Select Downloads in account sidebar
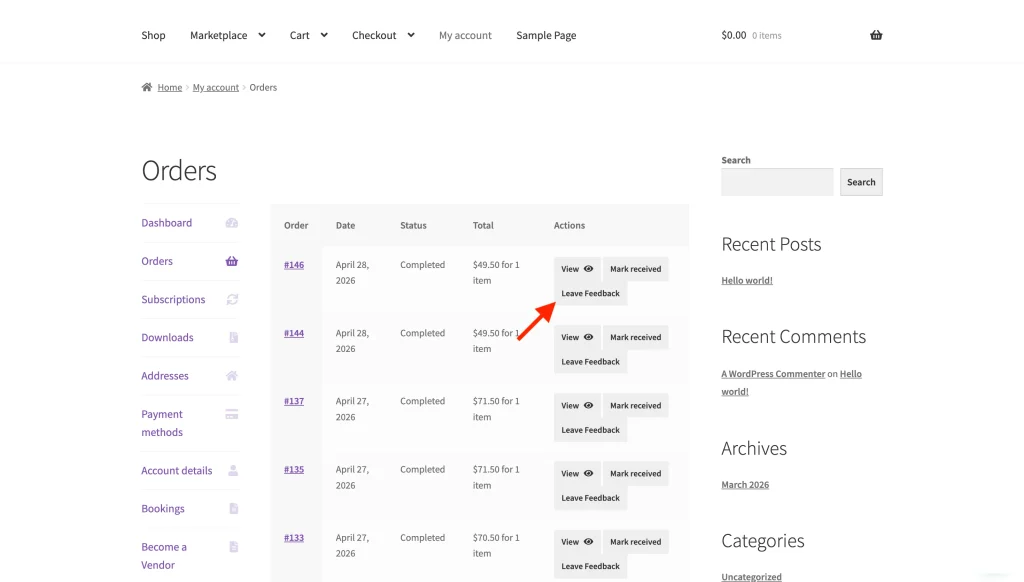Image resolution: width=1024 pixels, height=582 pixels. click(x=167, y=338)
